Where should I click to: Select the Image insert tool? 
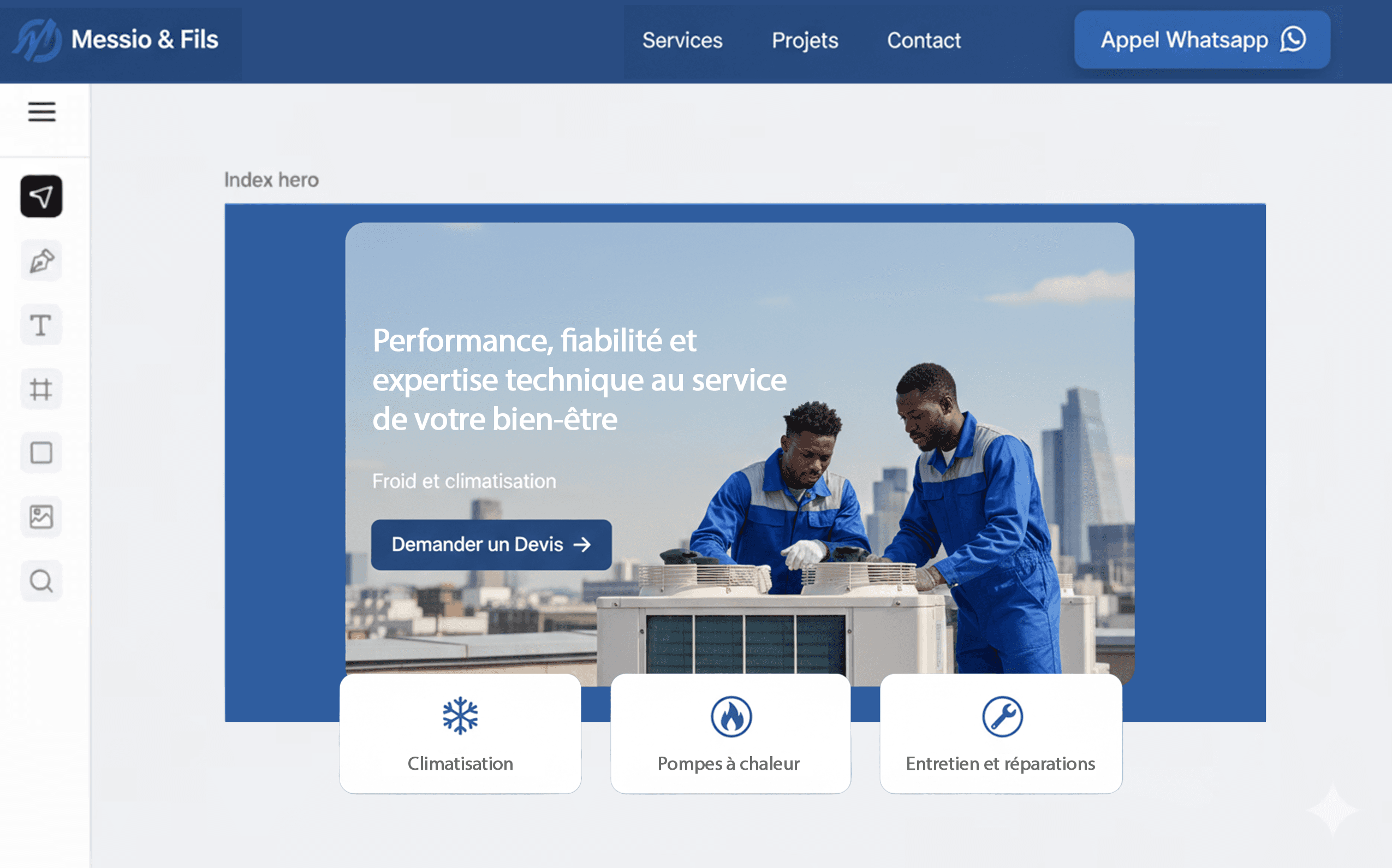(41, 517)
